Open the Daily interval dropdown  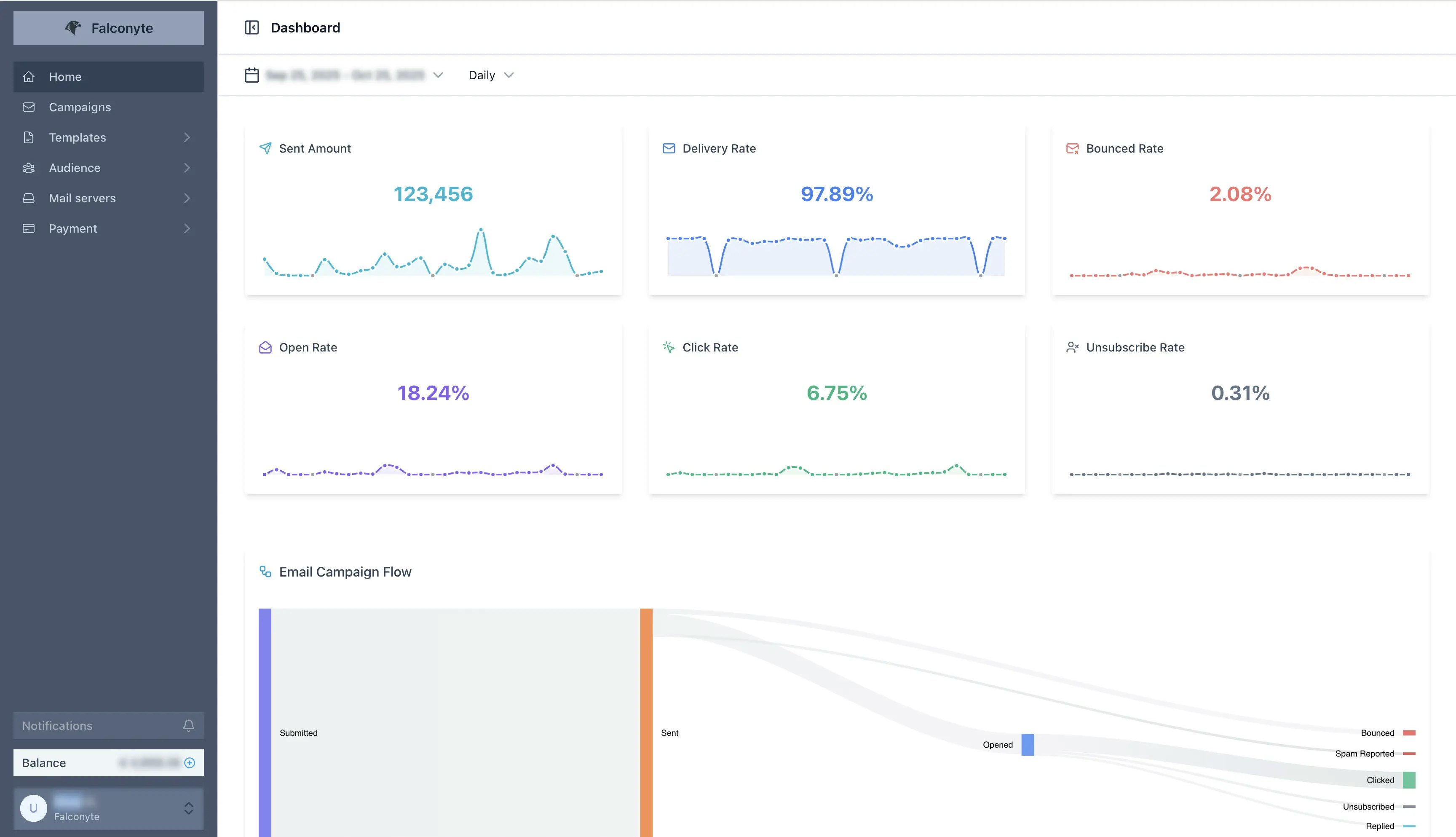(491, 75)
